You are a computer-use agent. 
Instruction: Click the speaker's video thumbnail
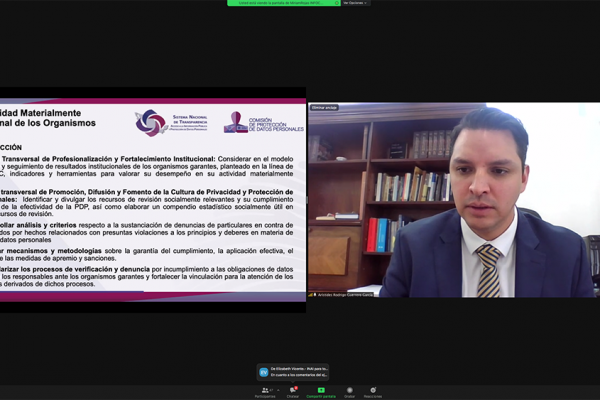pyautogui.click(x=454, y=199)
